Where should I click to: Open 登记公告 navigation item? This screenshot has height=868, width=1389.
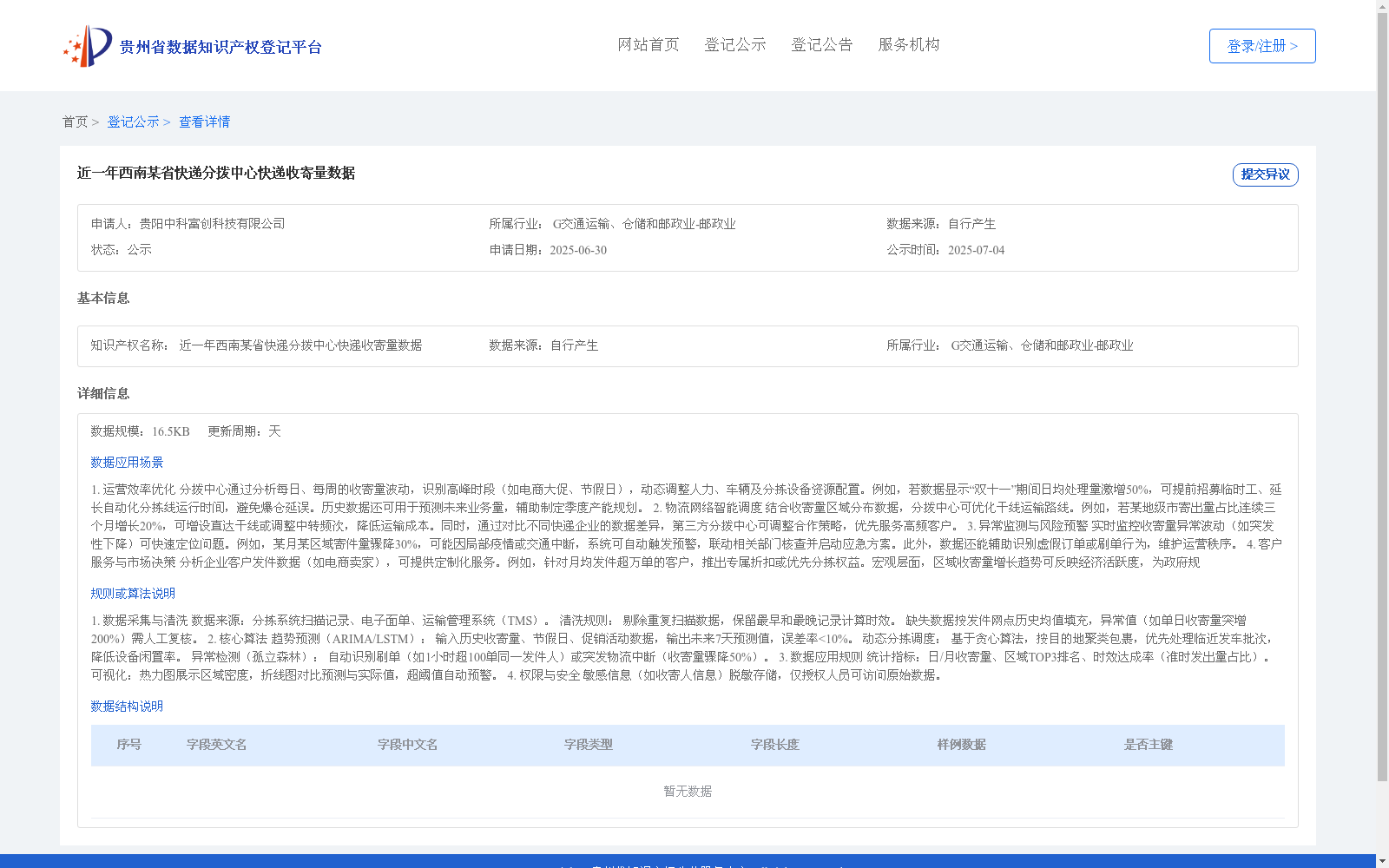(x=822, y=45)
